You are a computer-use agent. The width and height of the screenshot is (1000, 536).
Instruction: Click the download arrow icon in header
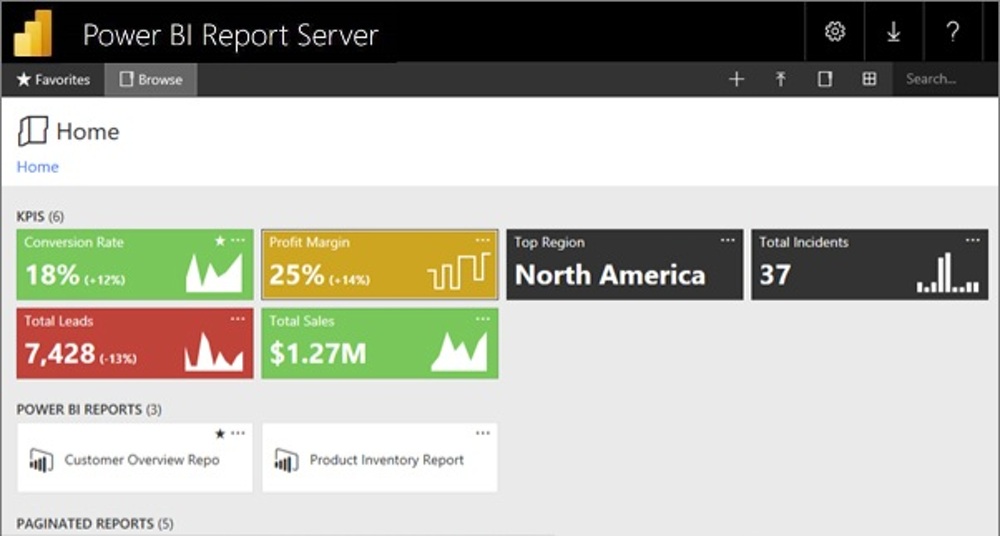pyautogui.click(x=893, y=32)
